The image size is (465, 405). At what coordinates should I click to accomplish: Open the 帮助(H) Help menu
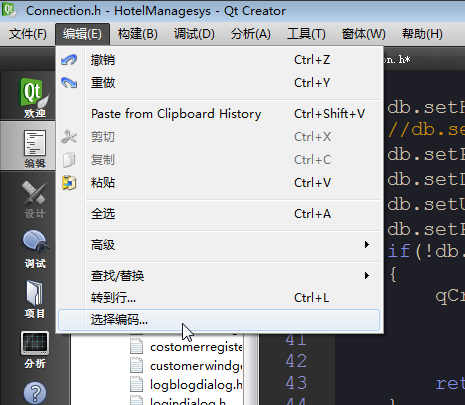(x=422, y=34)
